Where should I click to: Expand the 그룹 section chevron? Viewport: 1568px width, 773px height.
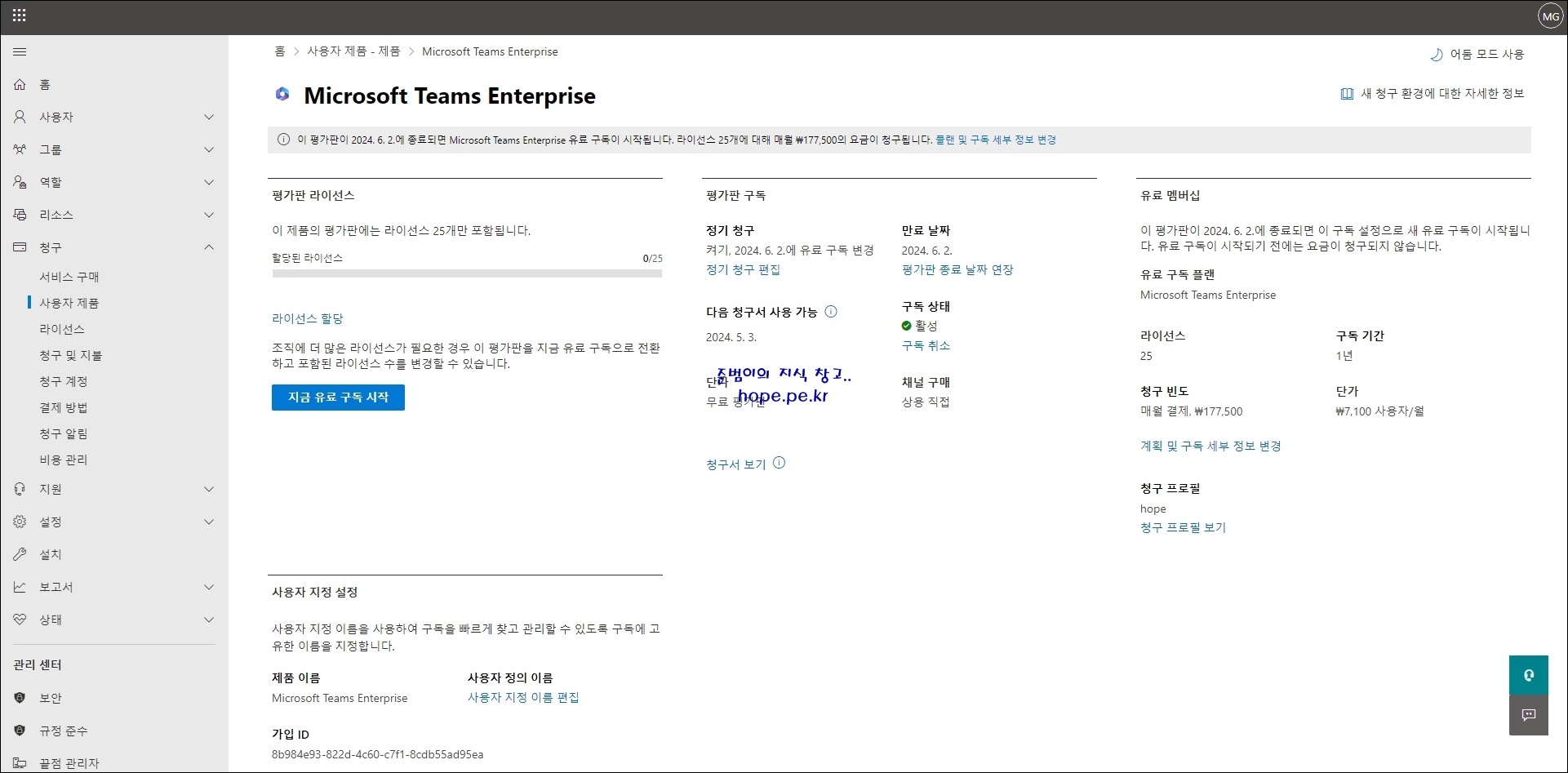coord(209,149)
